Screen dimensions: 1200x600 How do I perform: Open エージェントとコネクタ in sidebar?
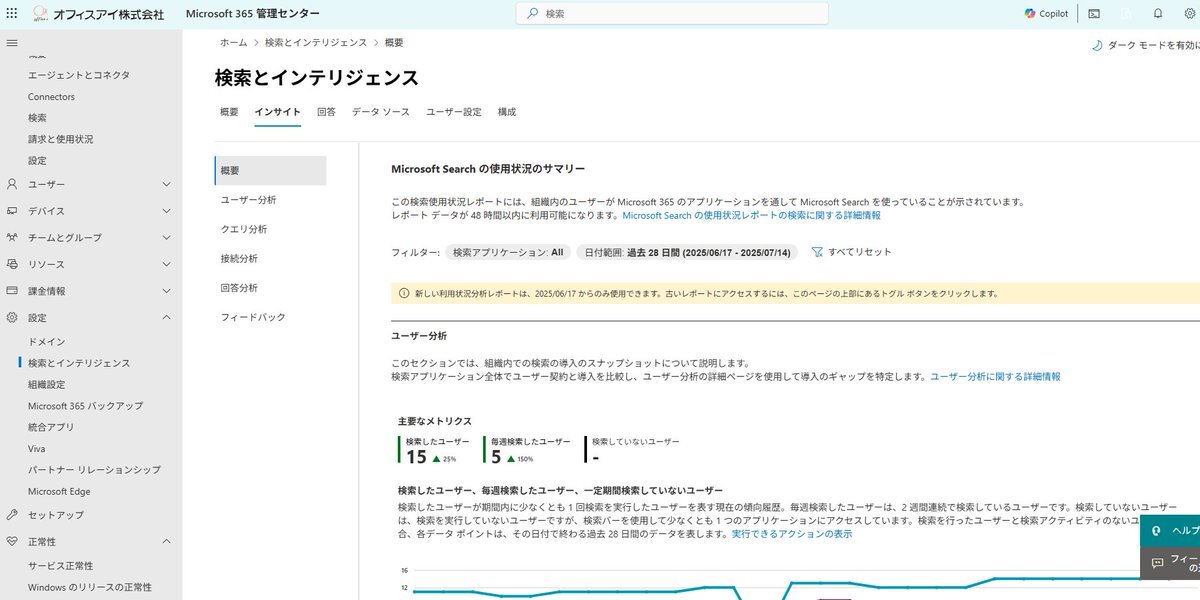79,75
